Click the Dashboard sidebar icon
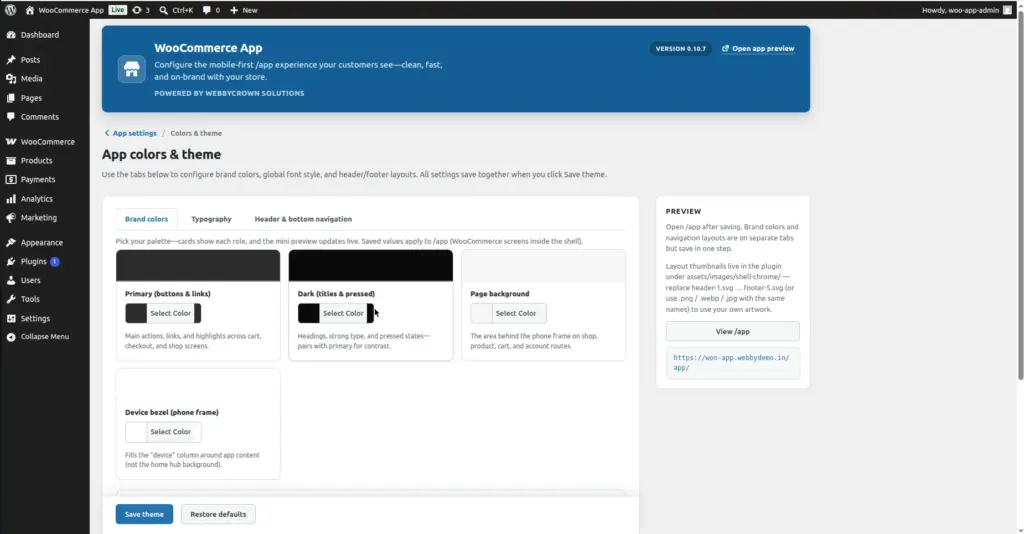 pyautogui.click(x=11, y=35)
